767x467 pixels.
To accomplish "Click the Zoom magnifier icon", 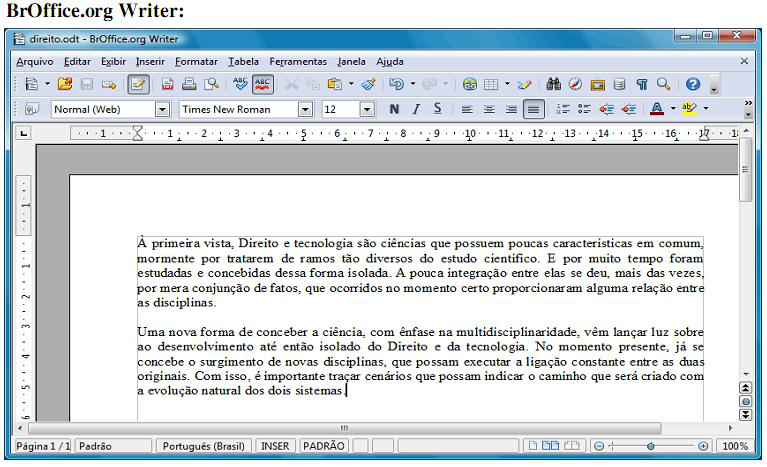I will click(663, 84).
